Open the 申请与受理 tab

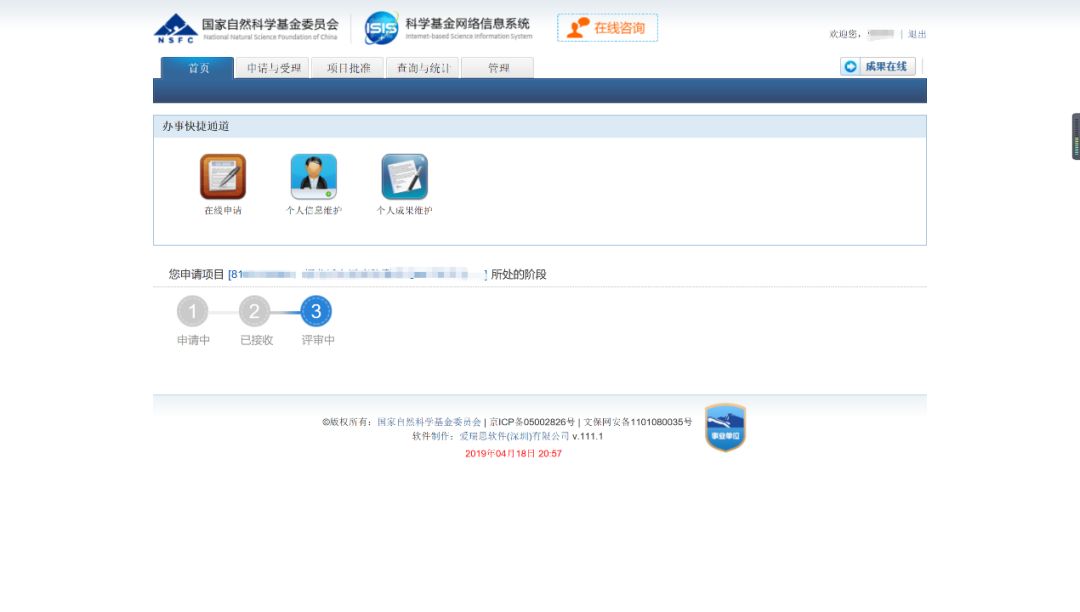click(x=273, y=68)
